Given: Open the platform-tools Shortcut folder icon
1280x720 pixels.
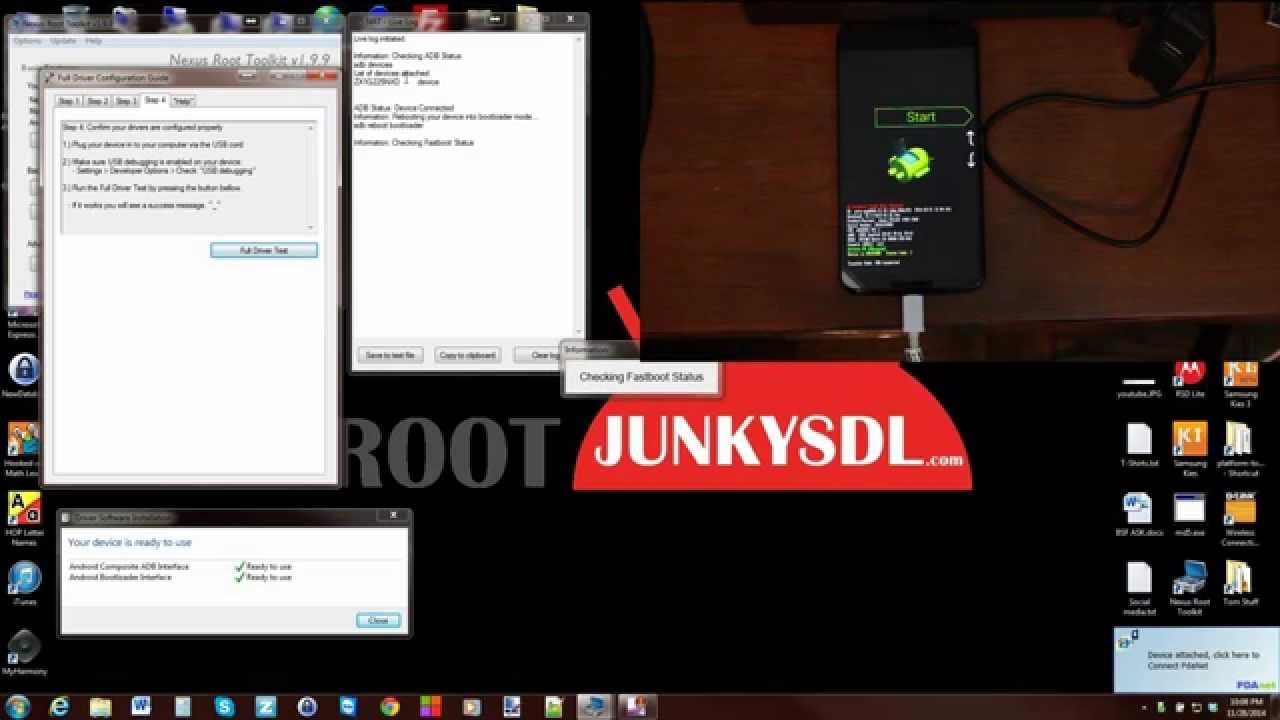Looking at the screenshot, I should pyautogui.click(x=1240, y=449).
